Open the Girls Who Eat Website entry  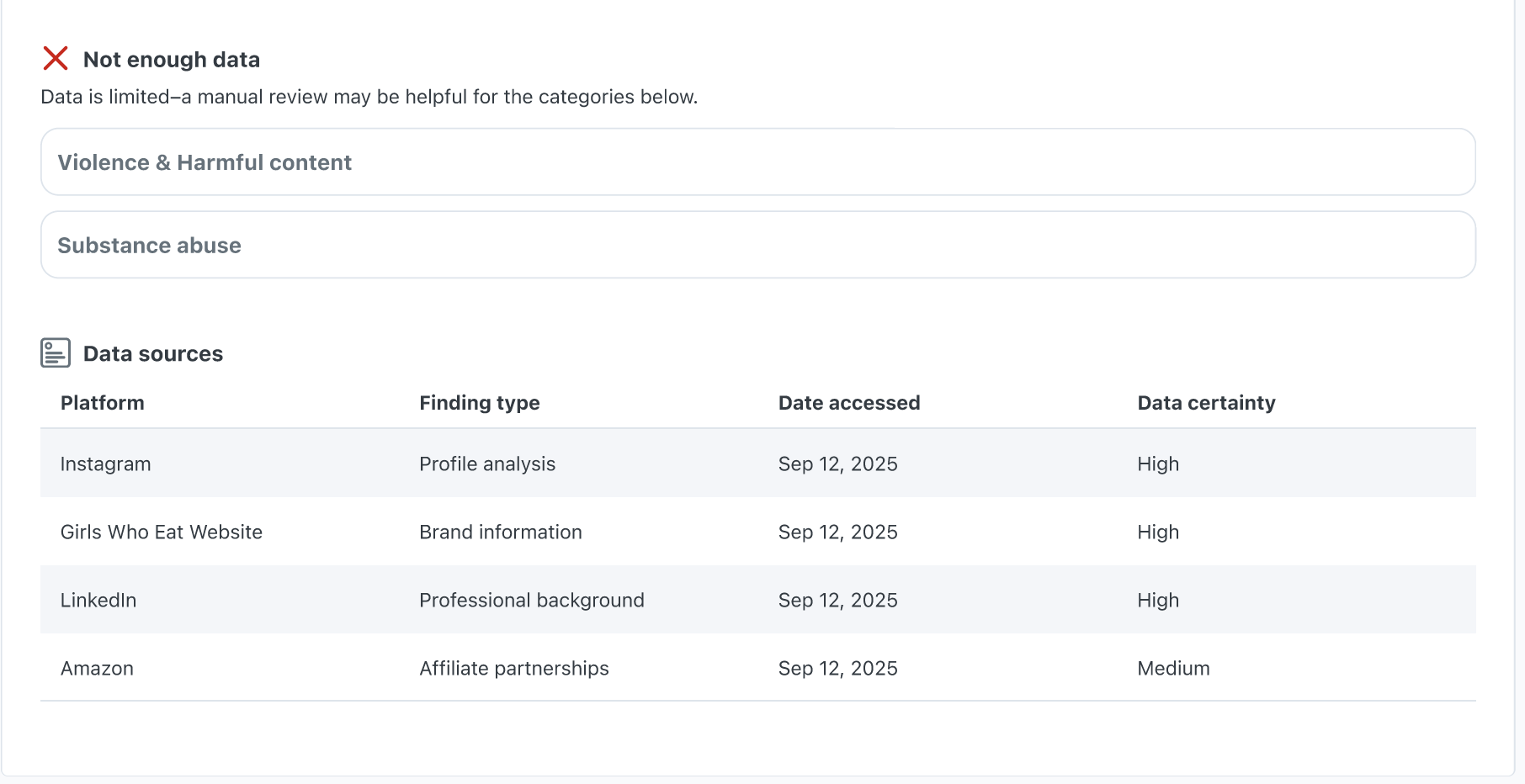click(x=161, y=532)
